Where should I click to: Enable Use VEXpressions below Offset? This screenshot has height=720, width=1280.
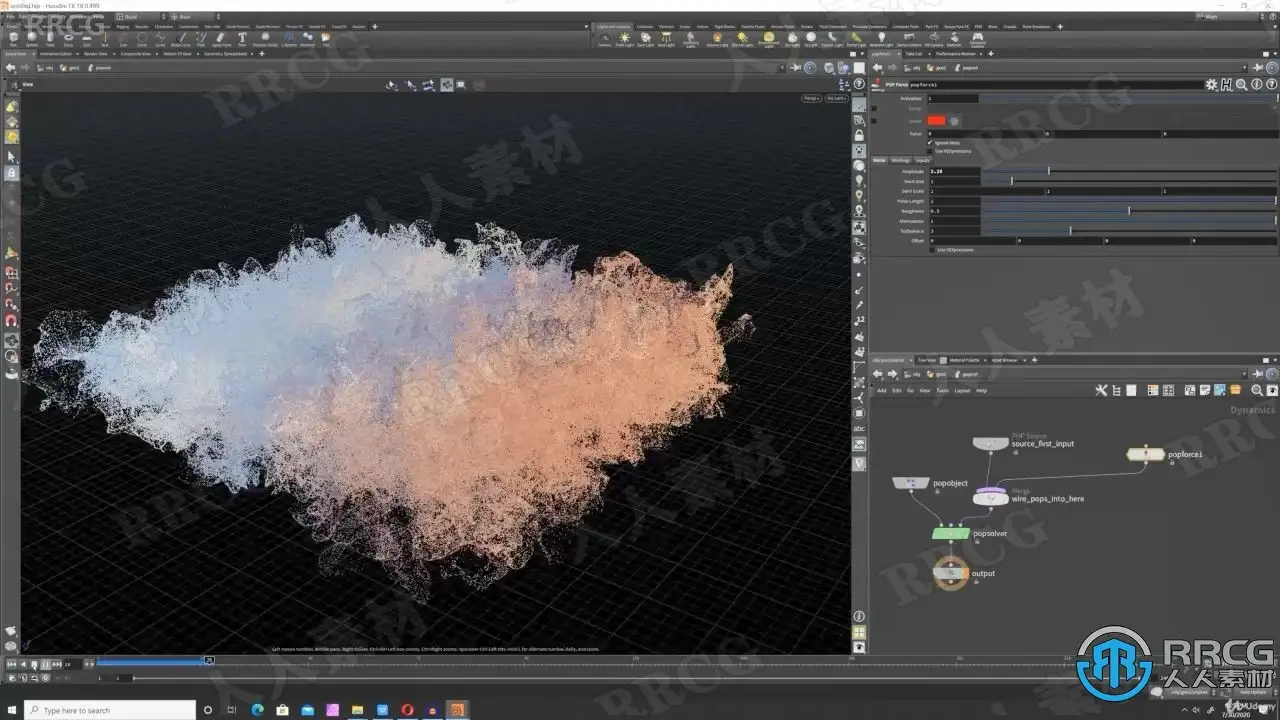point(932,250)
